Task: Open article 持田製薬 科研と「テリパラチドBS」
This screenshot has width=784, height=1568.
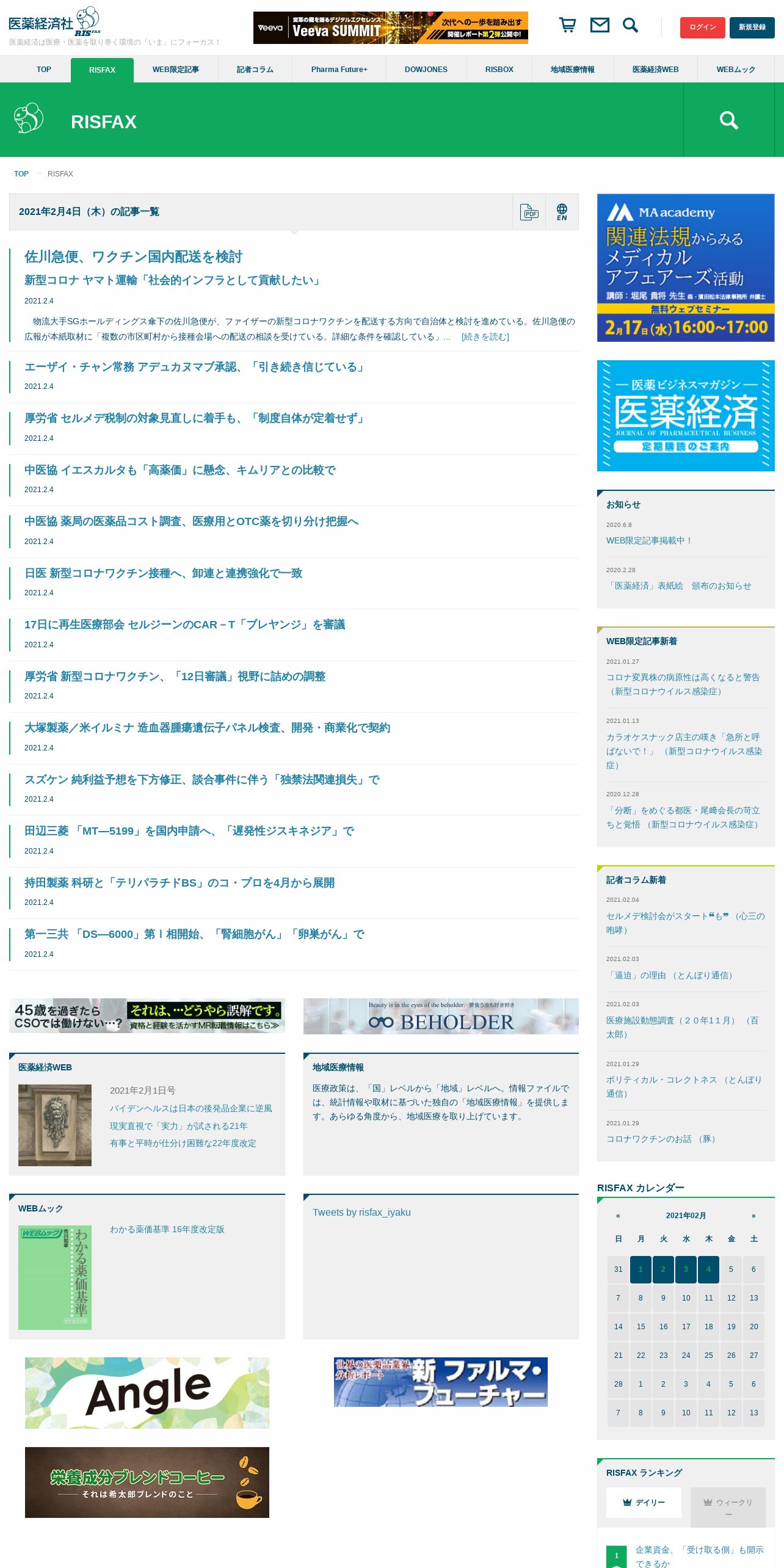Action: pyautogui.click(x=180, y=883)
